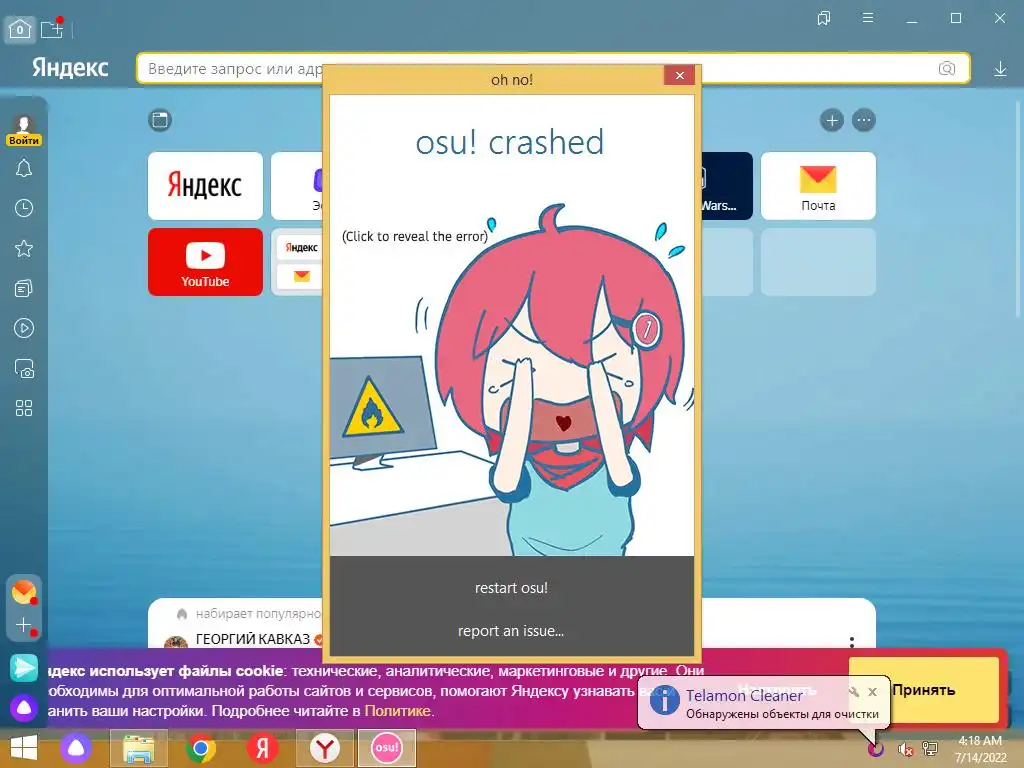This screenshot has height=768, width=1024.
Task: Open the Yandex home tab icon
Action: 20,29
